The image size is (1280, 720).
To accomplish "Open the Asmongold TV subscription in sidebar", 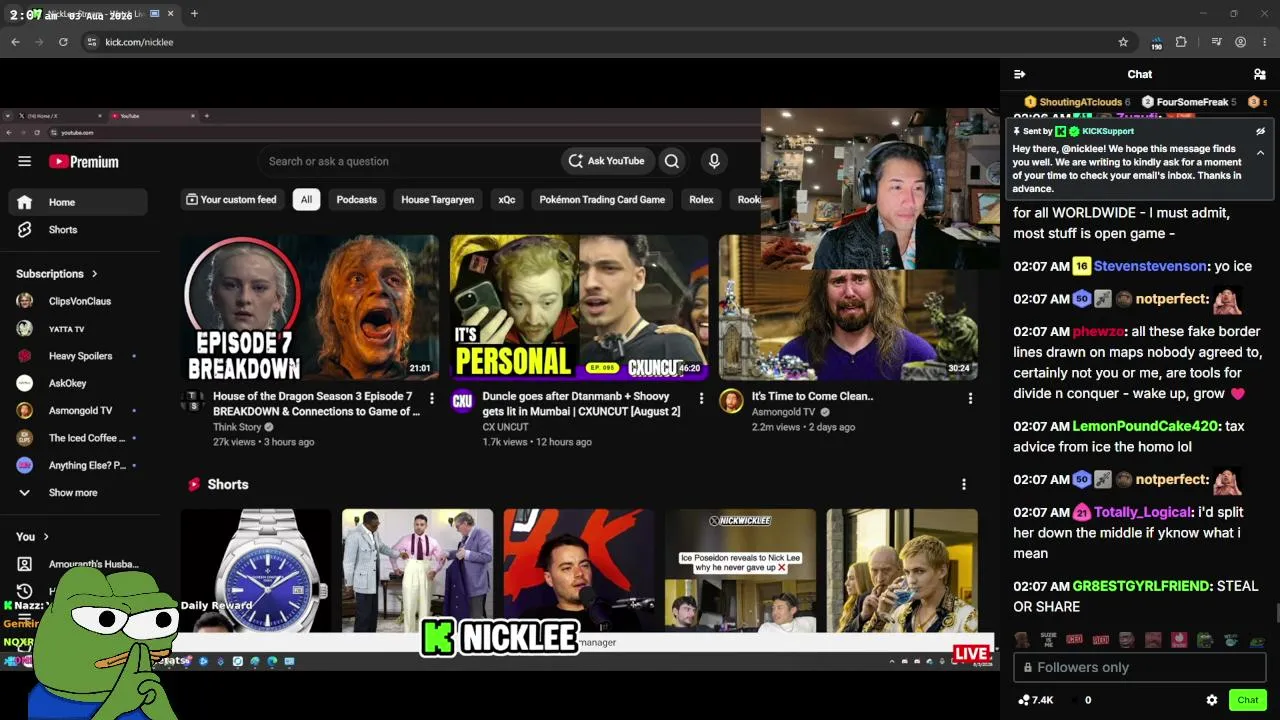I will 78,411.
